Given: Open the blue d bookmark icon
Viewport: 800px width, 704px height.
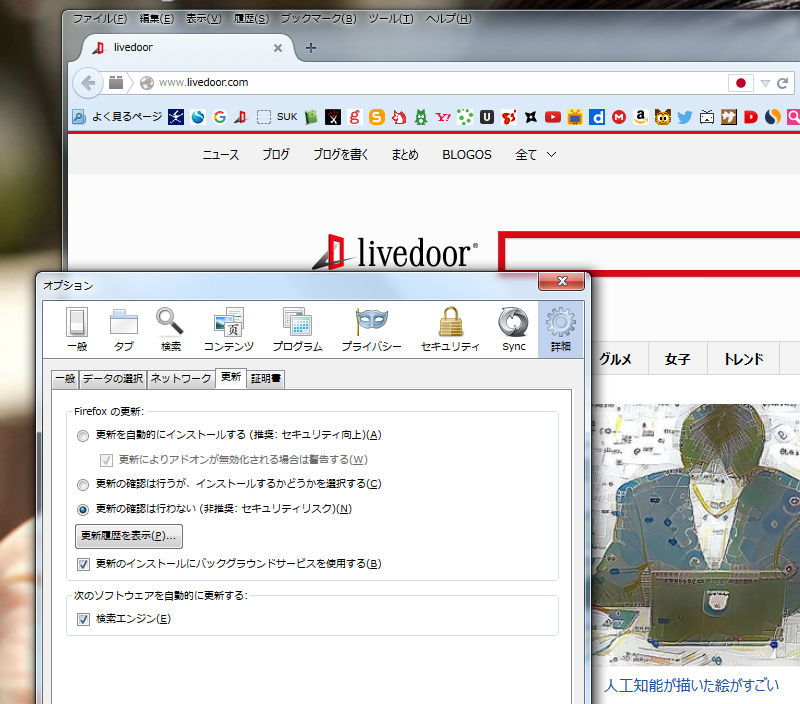Looking at the screenshot, I should [x=596, y=117].
